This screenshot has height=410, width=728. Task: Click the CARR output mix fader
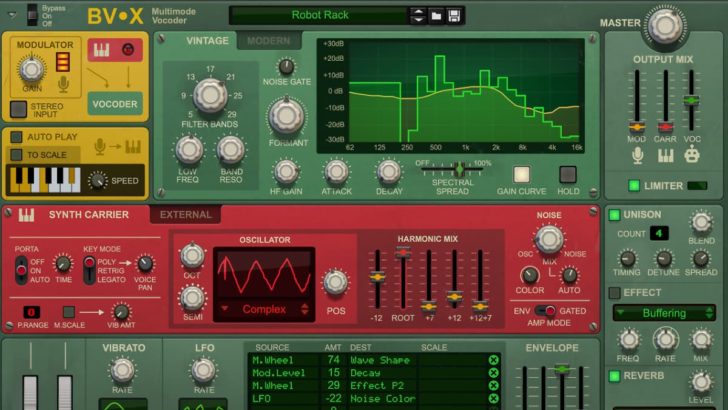tap(665, 126)
